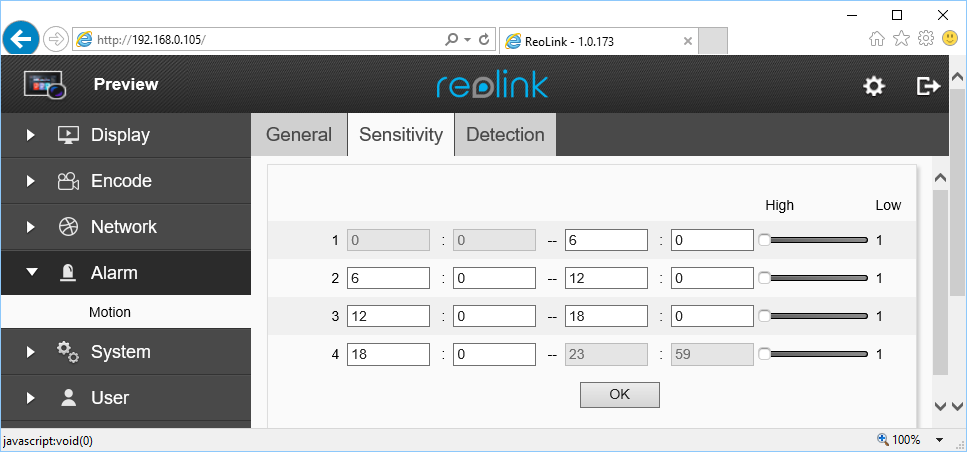The width and height of the screenshot is (967, 452).
Task: Click the browser home icon
Action: pyautogui.click(x=877, y=39)
